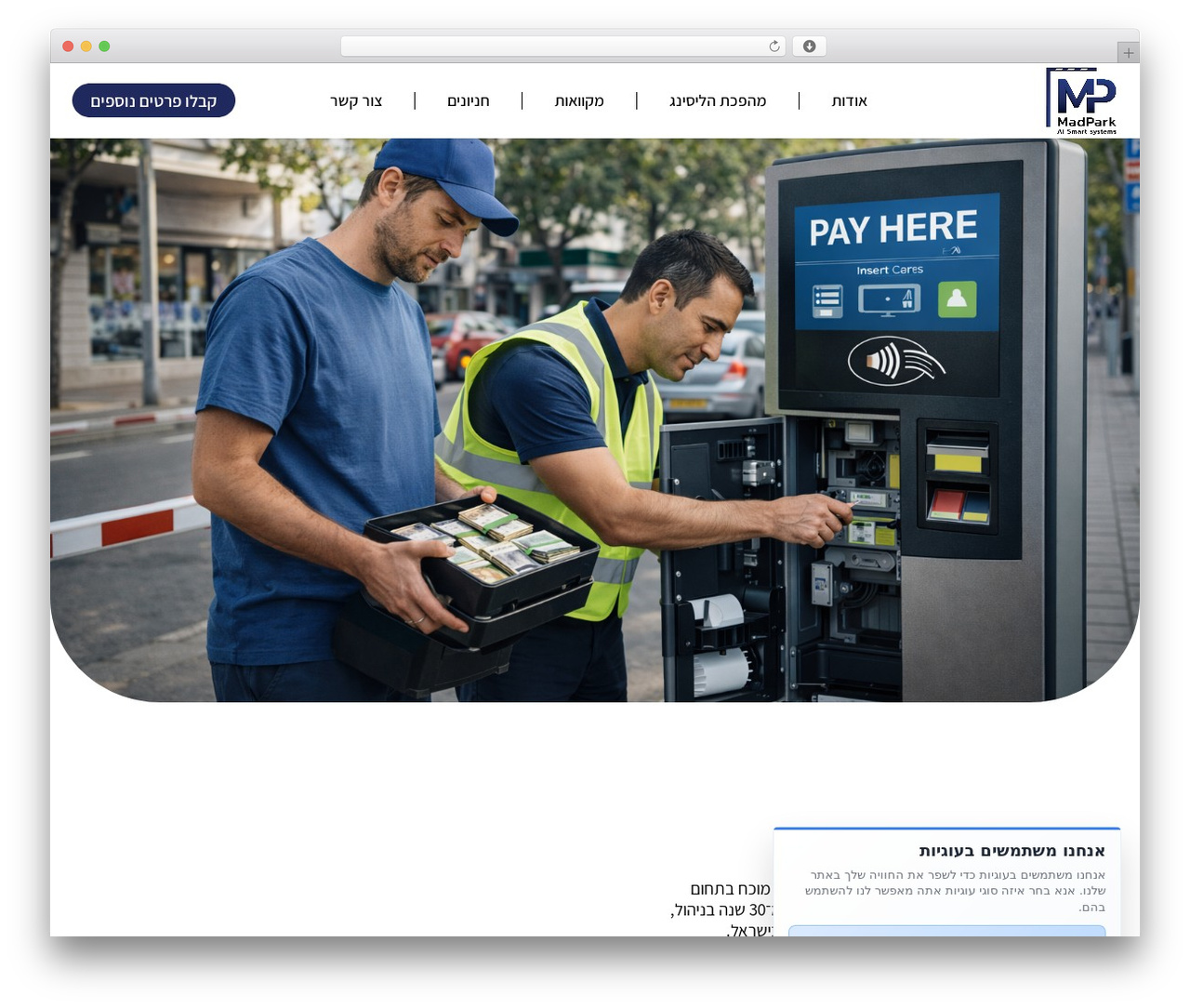Open a new tab with the plus button
The height and width of the screenshot is (1008, 1190).
(x=1128, y=53)
